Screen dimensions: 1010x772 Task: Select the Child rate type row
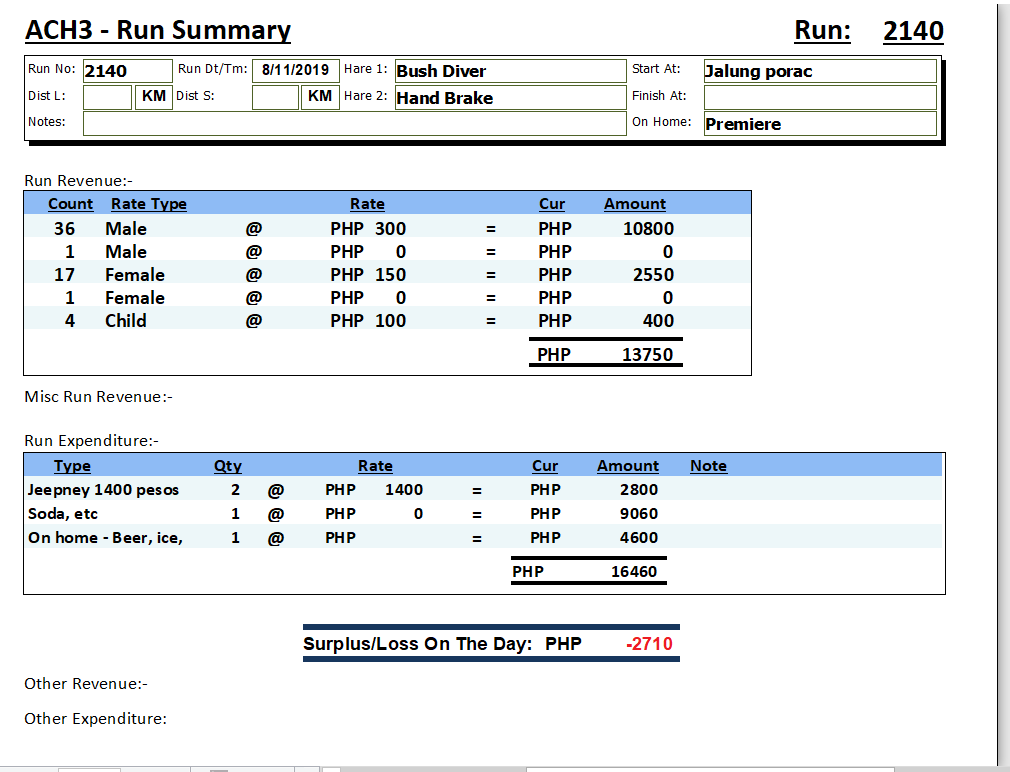click(126, 321)
